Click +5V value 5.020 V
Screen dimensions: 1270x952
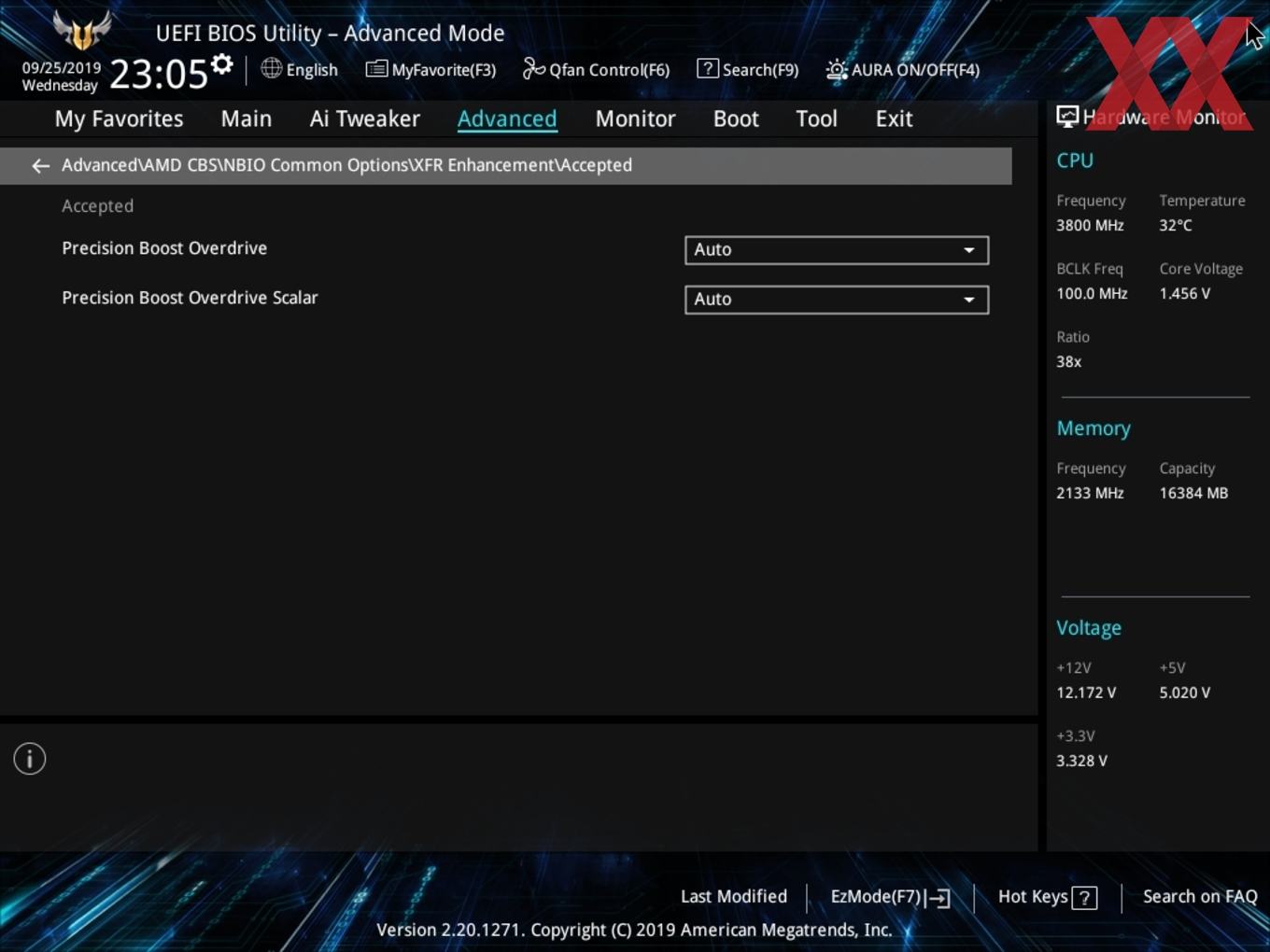(x=1184, y=693)
